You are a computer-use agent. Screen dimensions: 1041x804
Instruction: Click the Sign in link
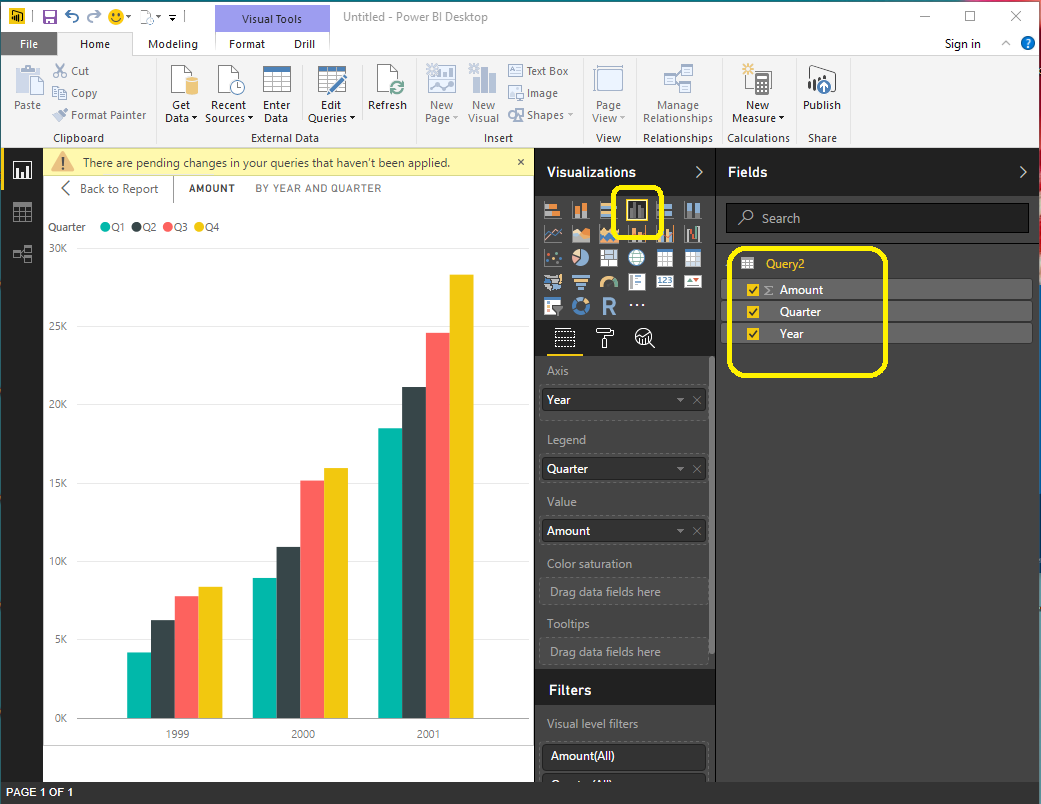pyautogui.click(x=962, y=44)
